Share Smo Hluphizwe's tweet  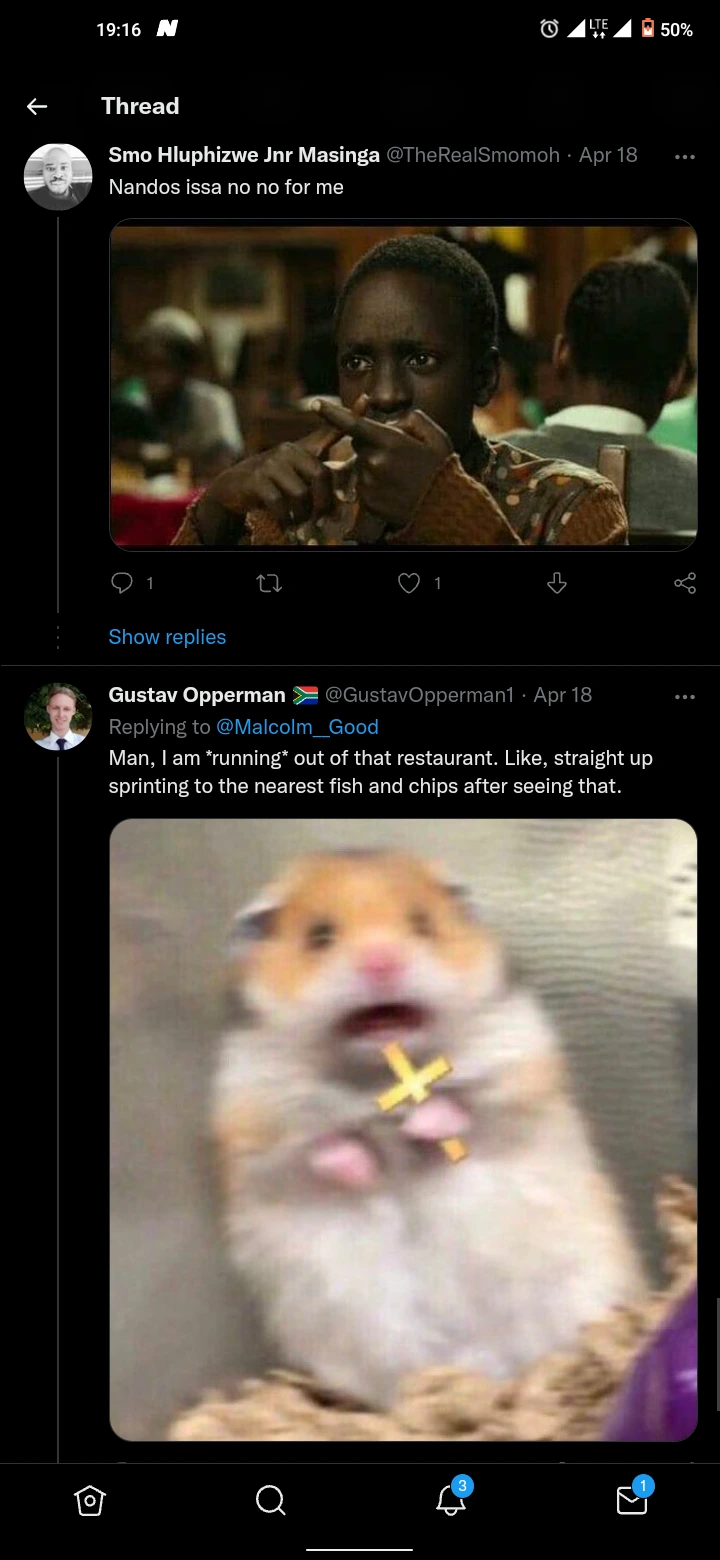pyautogui.click(x=685, y=583)
